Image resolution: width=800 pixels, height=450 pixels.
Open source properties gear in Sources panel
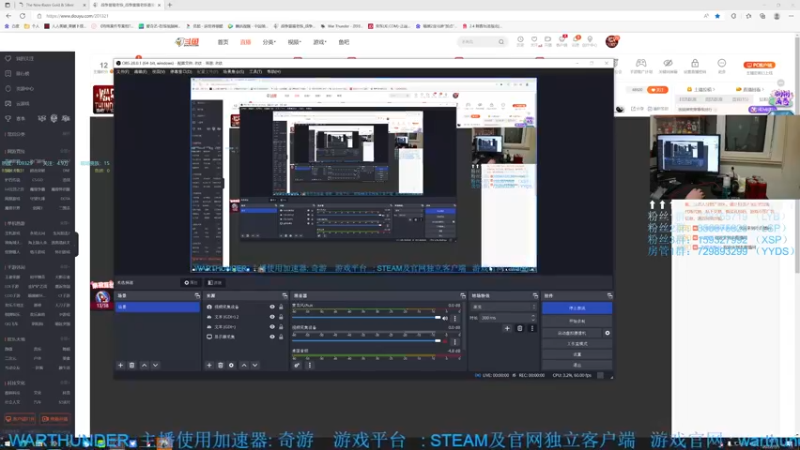[x=231, y=365]
